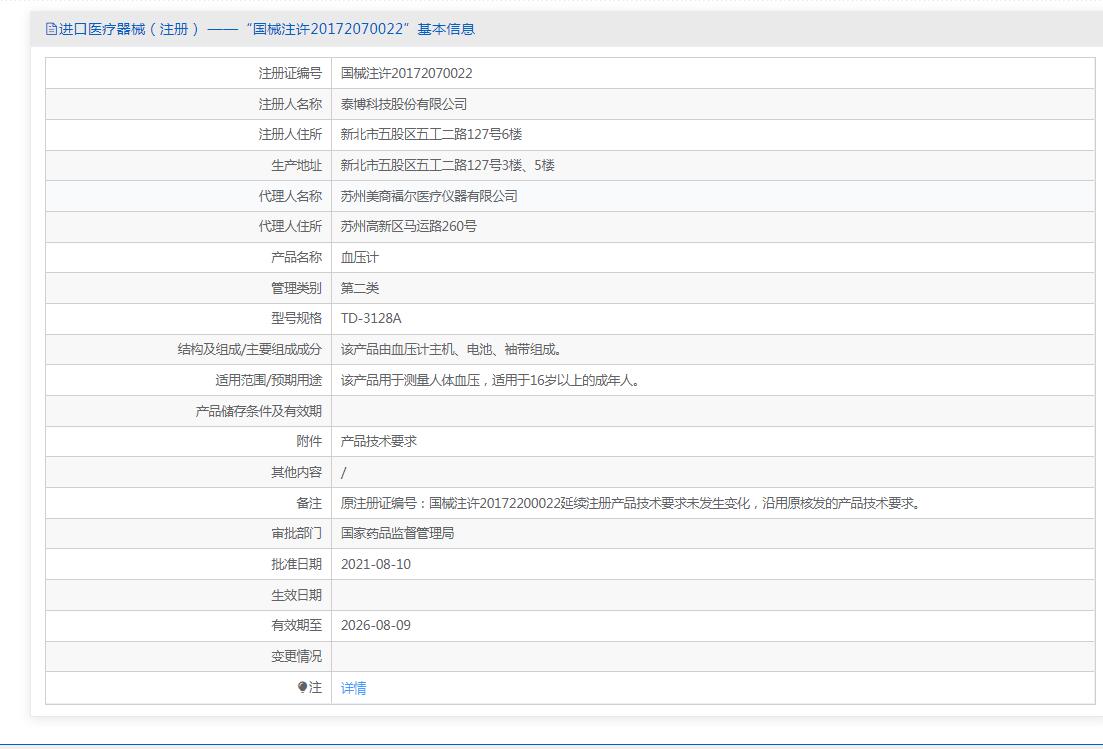
Task: Click attachment value 产品技术要求
Action: (x=378, y=442)
